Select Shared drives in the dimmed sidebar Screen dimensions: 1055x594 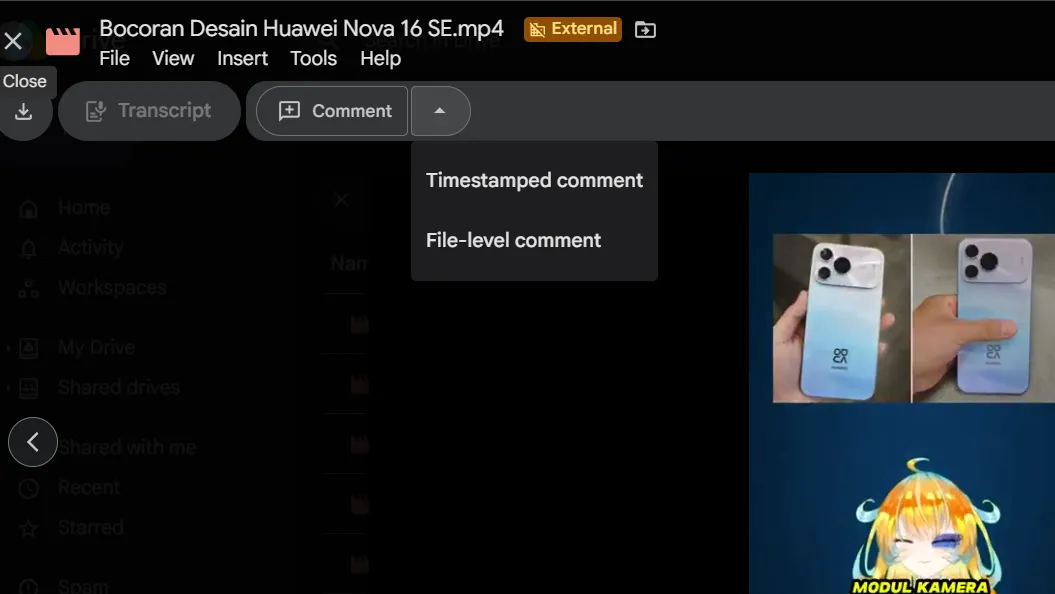tap(118, 387)
